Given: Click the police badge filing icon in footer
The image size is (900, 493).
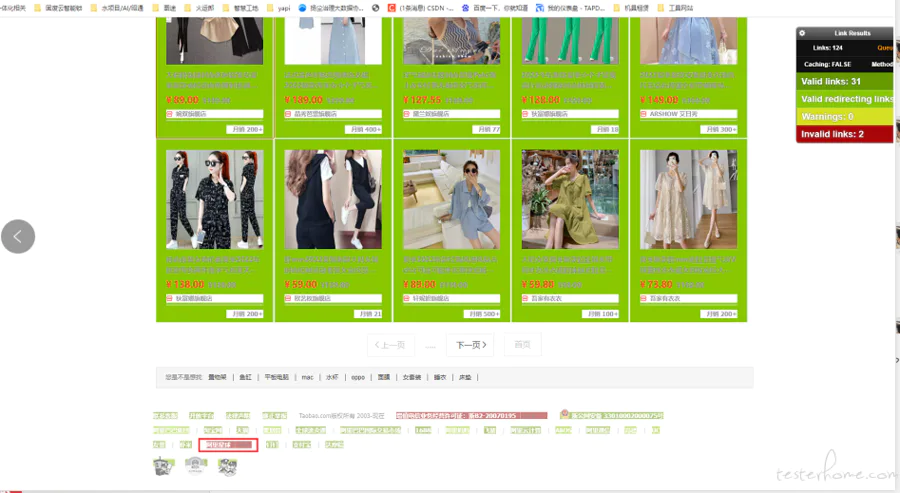Looking at the screenshot, I should click(x=564, y=414).
